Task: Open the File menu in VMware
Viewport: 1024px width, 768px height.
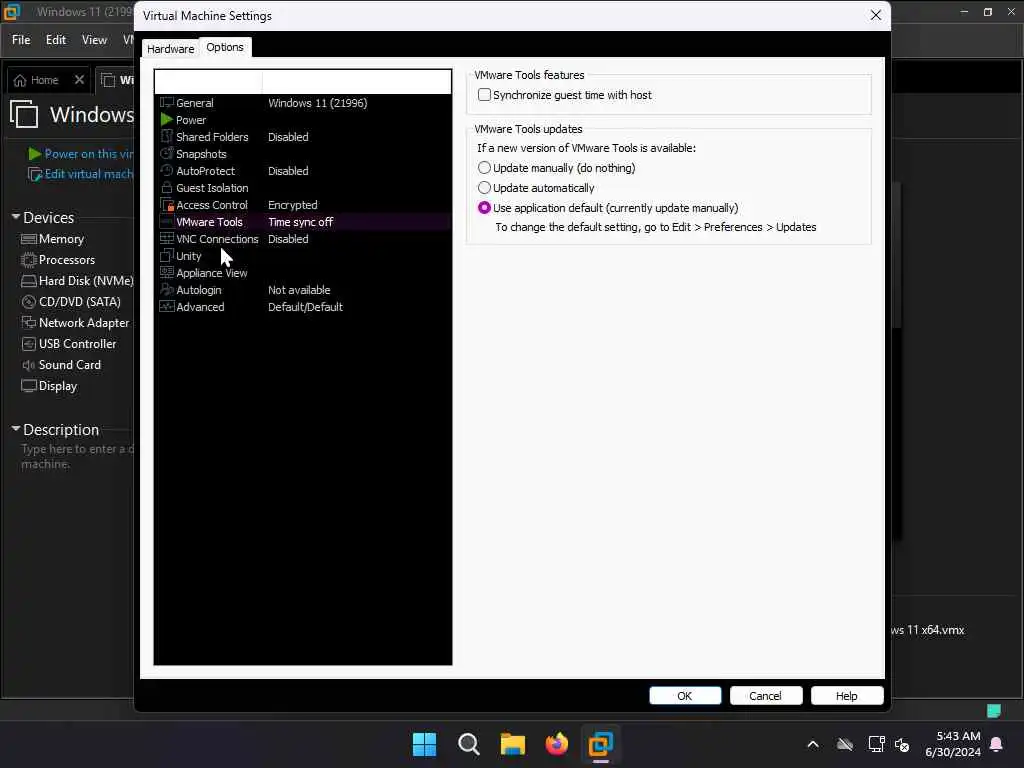Action: (21, 40)
